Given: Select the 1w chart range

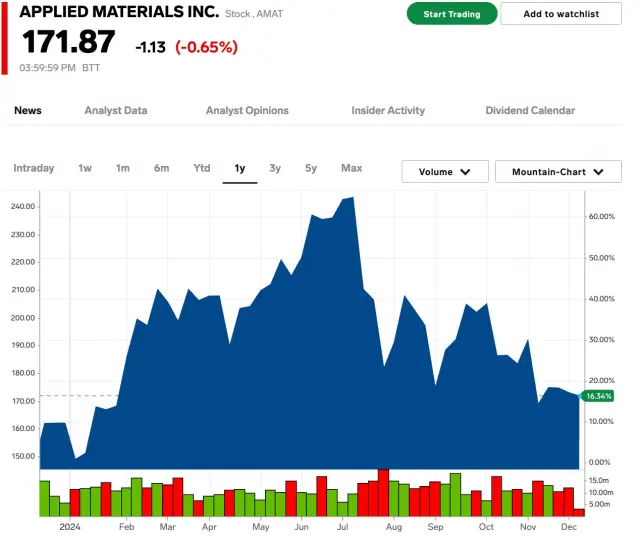Looking at the screenshot, I should pos(85,168).
